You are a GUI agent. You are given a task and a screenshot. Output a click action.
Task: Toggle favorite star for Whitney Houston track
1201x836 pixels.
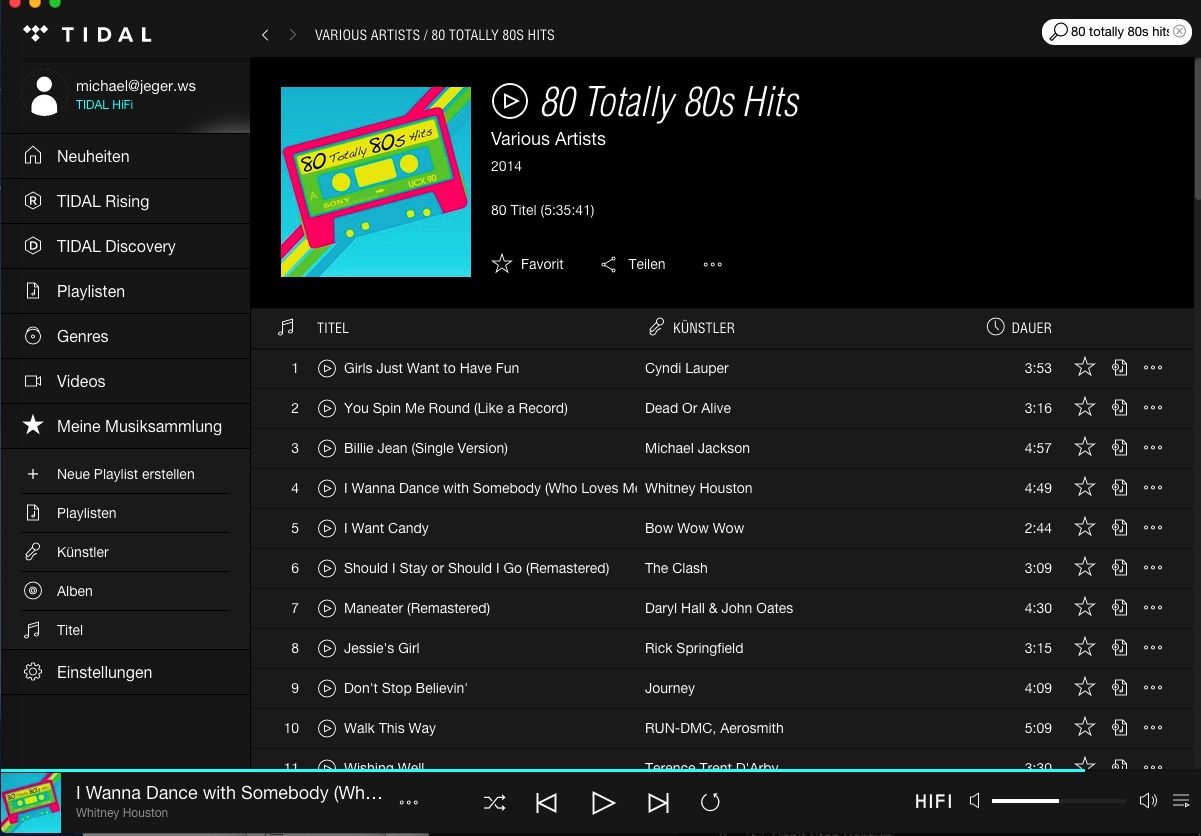tap(1085, 487)
